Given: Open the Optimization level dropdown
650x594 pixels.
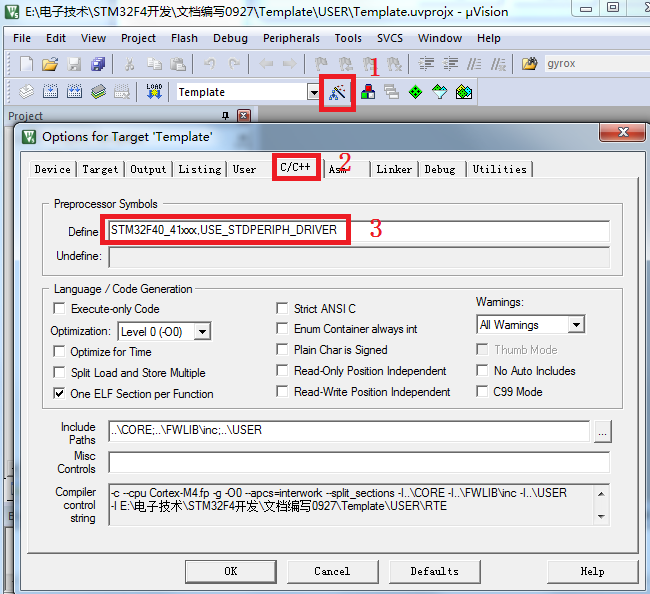Looking at the screenshot, I should click(x=202, y=332).
